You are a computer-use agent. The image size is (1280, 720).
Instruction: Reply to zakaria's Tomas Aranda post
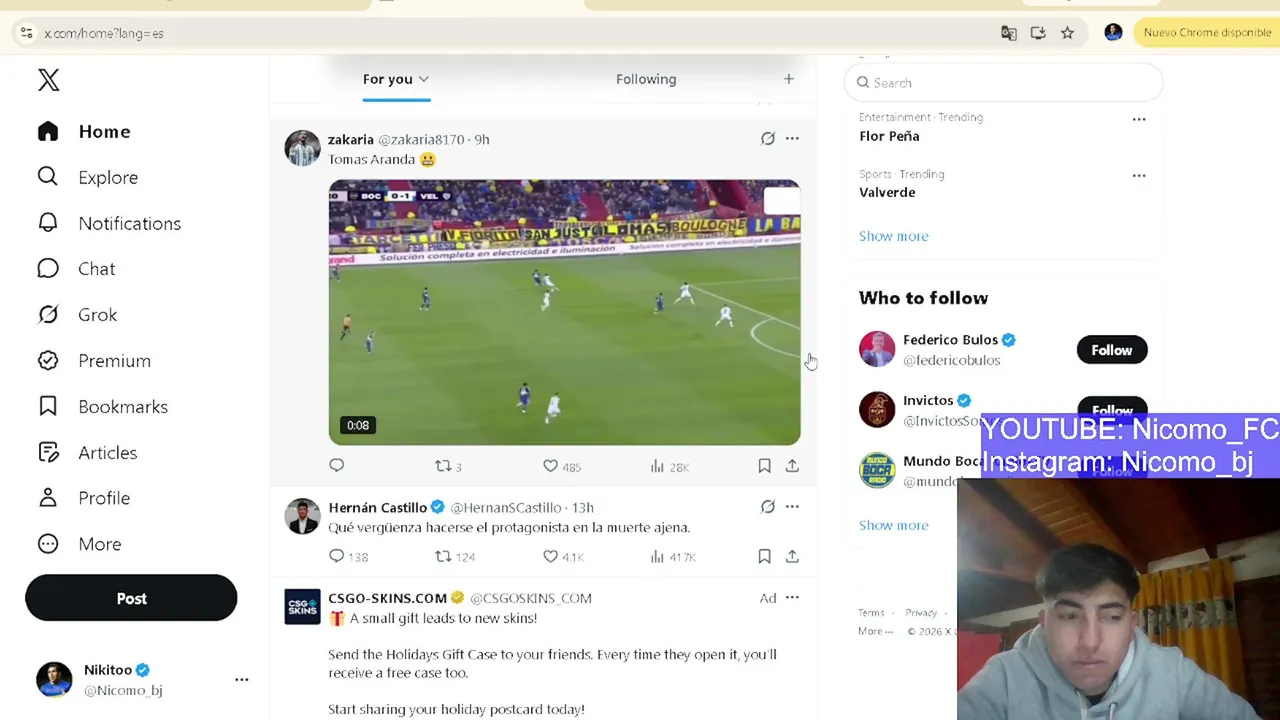tap(336, 466)
